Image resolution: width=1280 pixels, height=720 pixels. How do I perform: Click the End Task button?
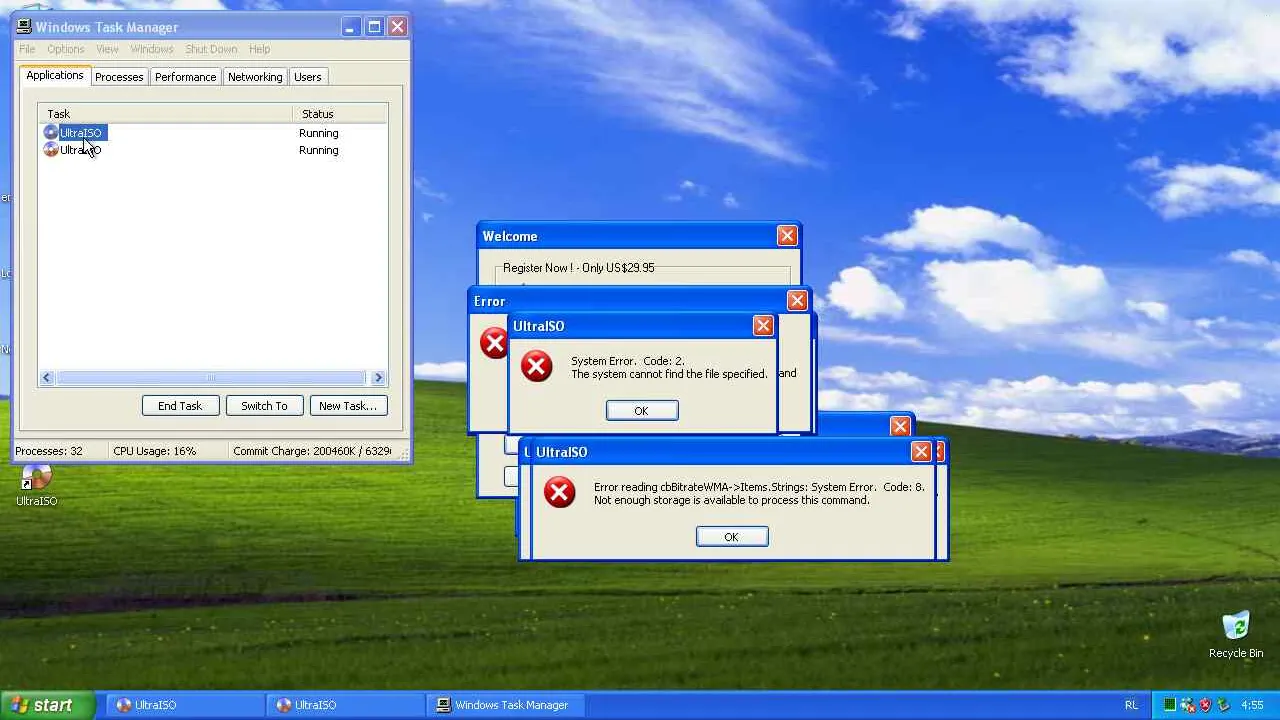tap(180, 406)
